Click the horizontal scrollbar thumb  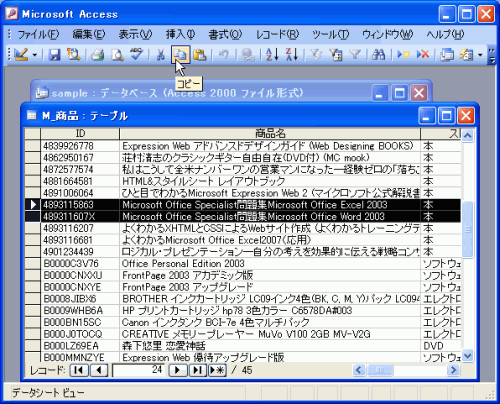pyautogui.click(x=380, y=370)
